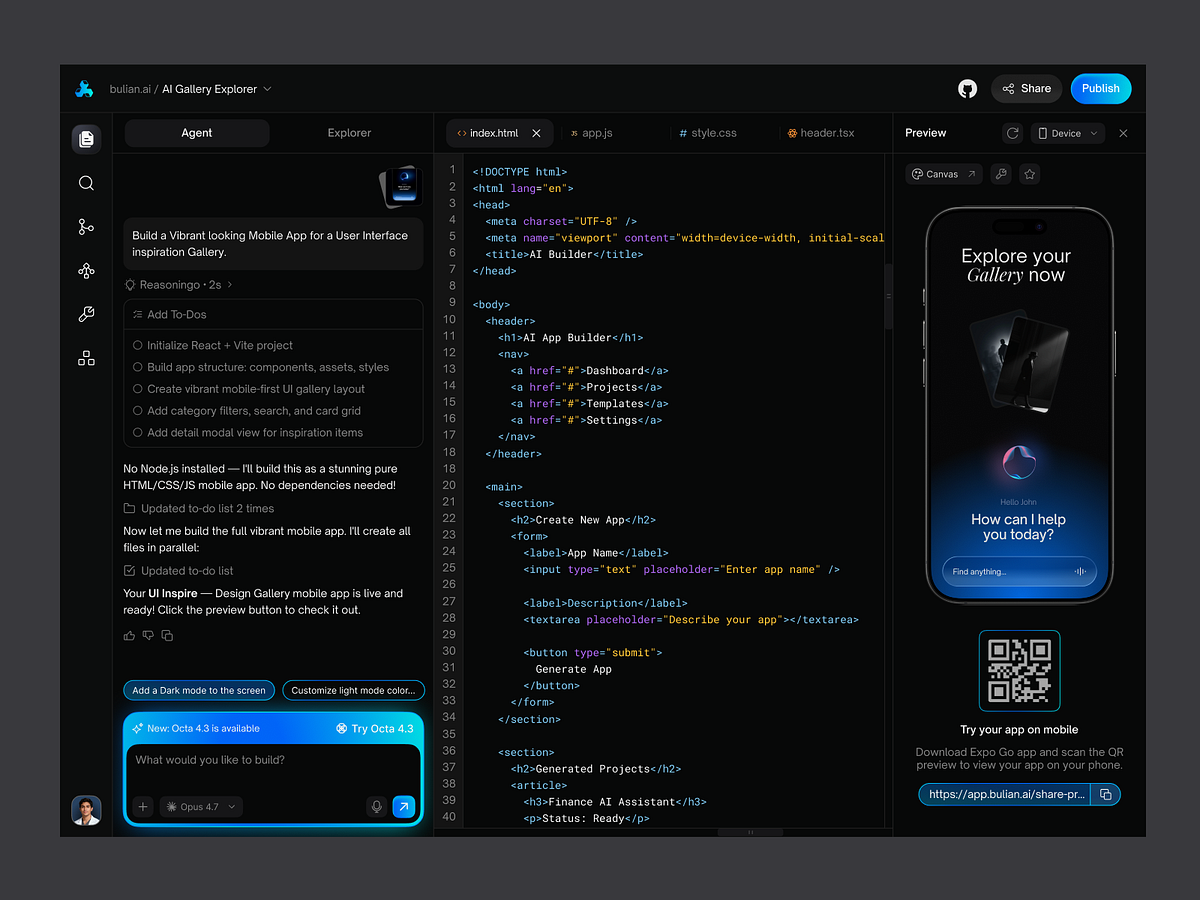Click the user avatar in sidebar

(86, 810)
